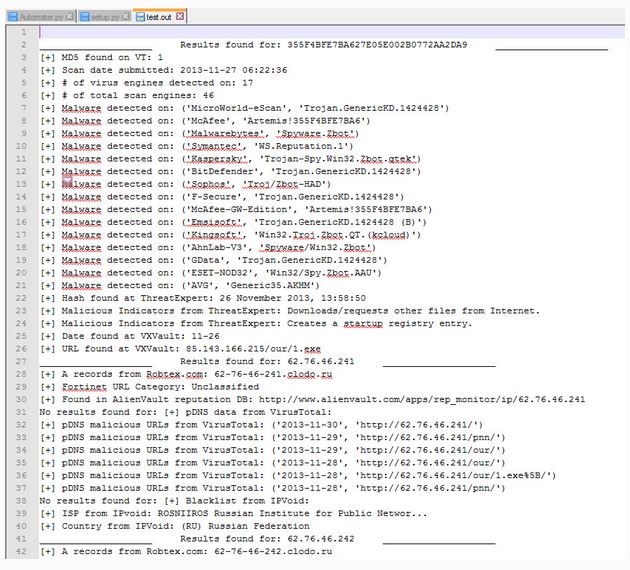Click 'Results found for: 62.76.46.241' header
The image size is (630, 570).
pyautogui.click(x=267, y=361)
